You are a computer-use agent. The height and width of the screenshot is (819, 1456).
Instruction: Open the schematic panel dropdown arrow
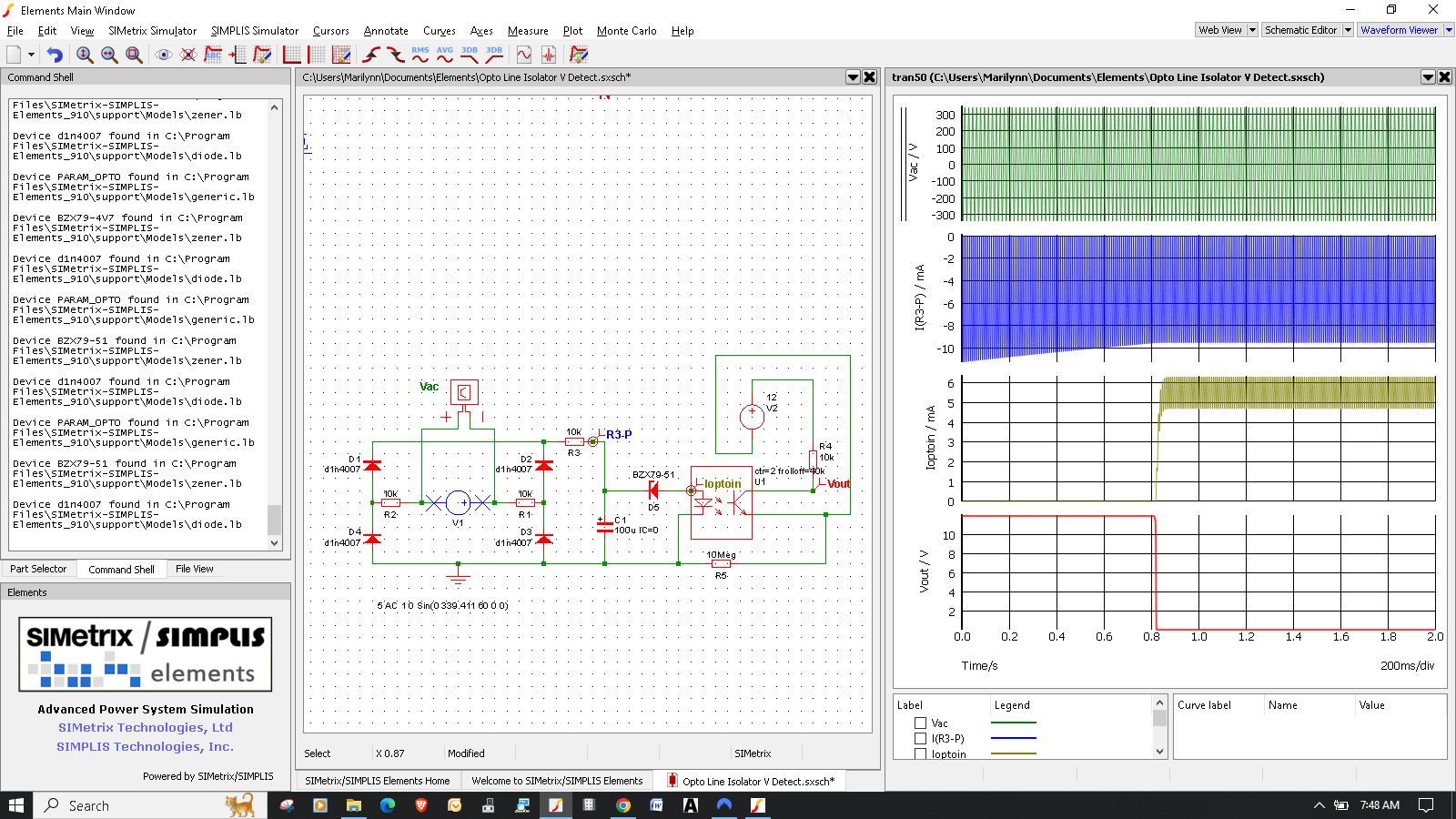click(853, 77)
